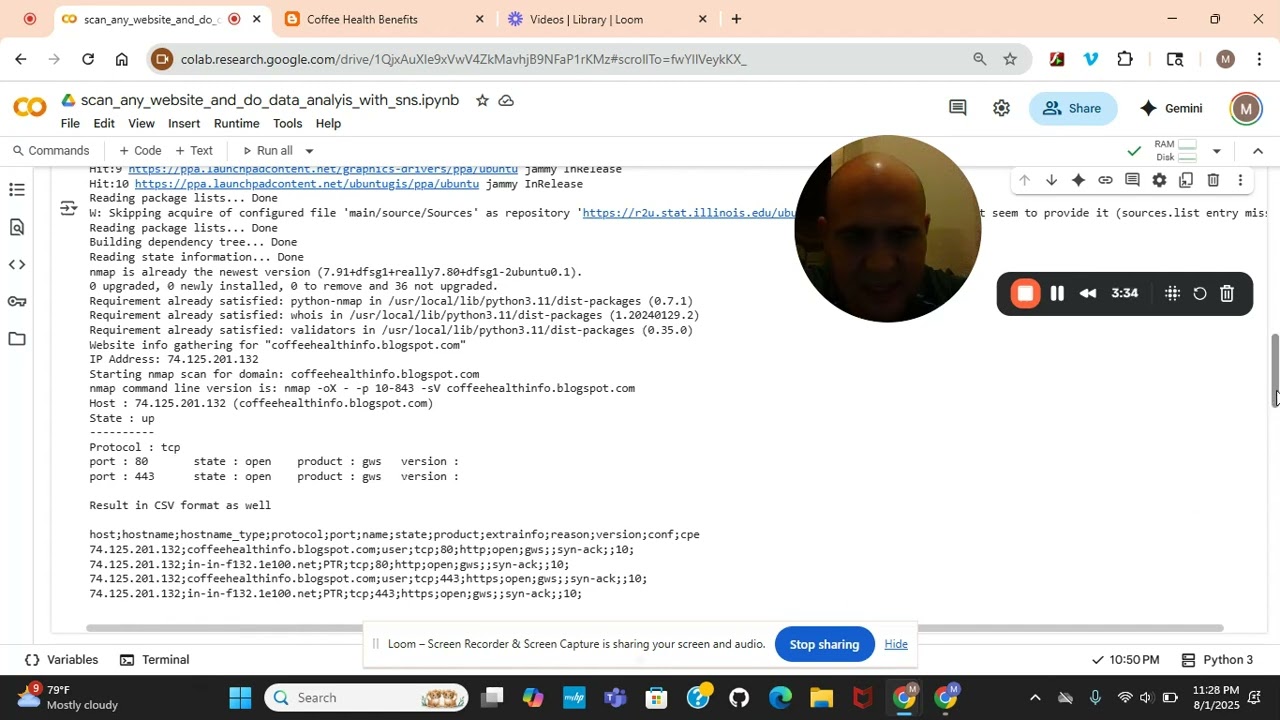Open Terminal panel in status bar
1280x720 pixels.
coord(155,660)
